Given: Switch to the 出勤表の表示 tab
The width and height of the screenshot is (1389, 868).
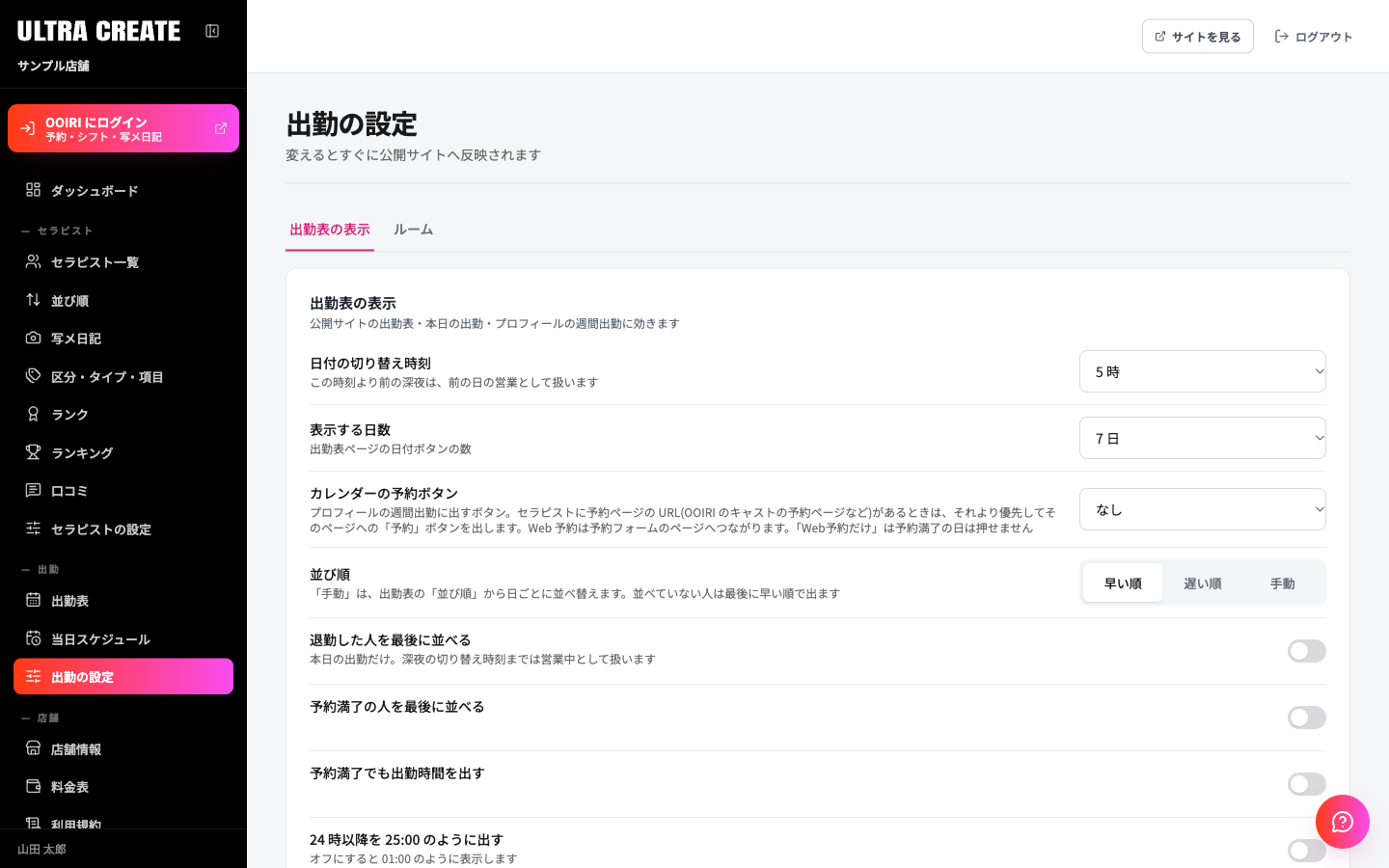Looking at the screenshot, I should coord(330,230).
